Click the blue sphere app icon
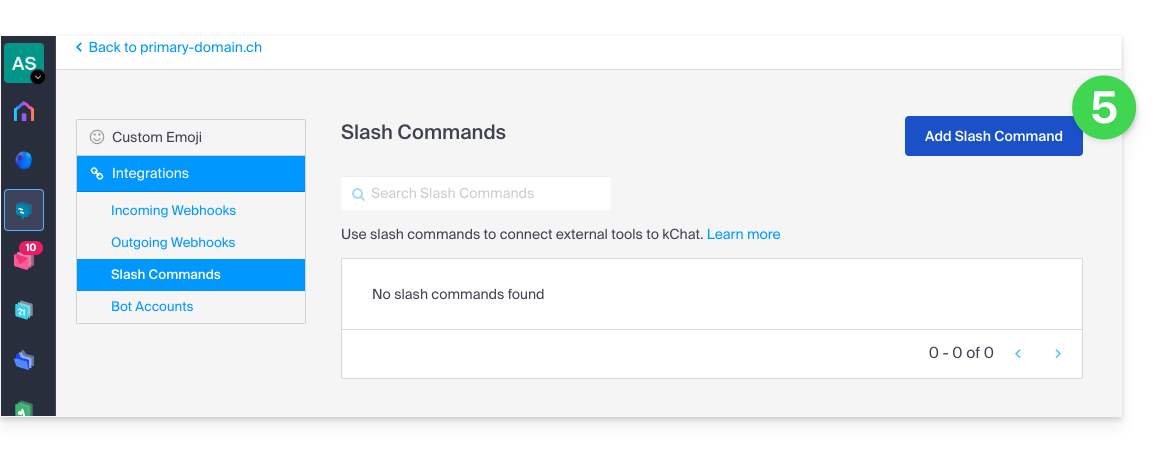Viewport: 1157px width, 452px height. [24, 160]
